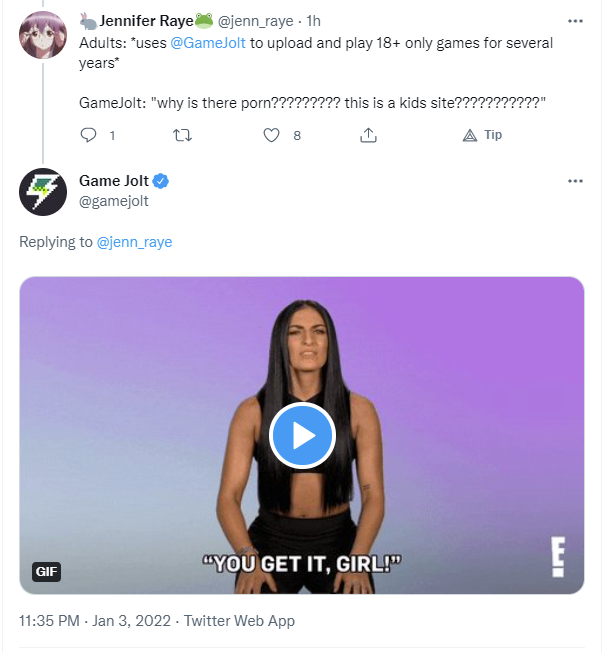Open more options for Jennifer Raye's tweet

coord(575,20)
